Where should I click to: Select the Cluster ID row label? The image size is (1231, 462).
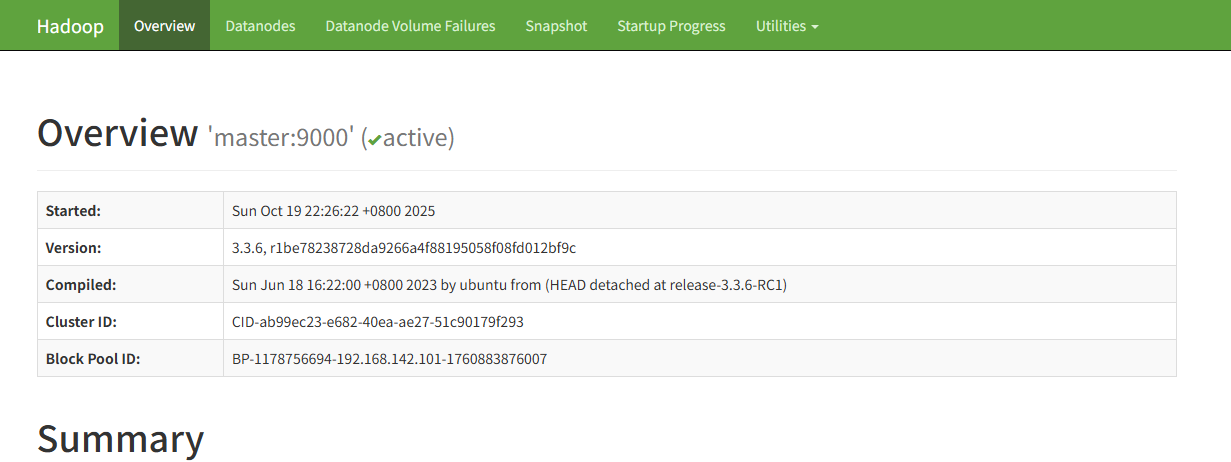coord(83,322)
